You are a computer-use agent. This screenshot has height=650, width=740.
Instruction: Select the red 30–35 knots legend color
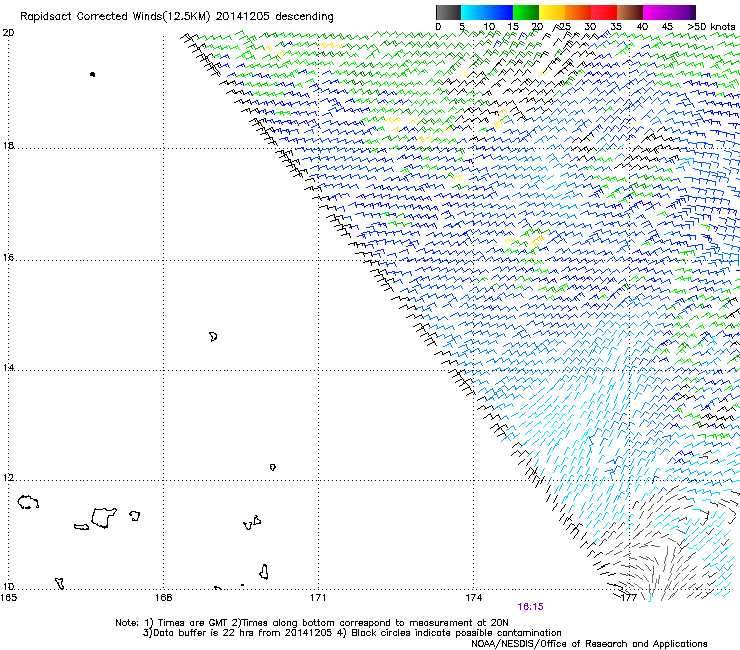click(604, 12)
